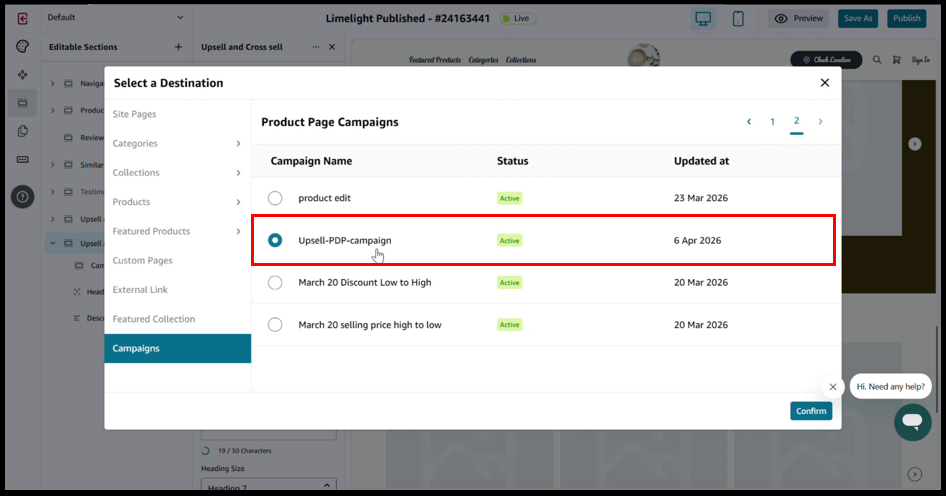Expand the Featured Products submenu arrow
Viewport: 946px width, 496px height.
[238, 232]
